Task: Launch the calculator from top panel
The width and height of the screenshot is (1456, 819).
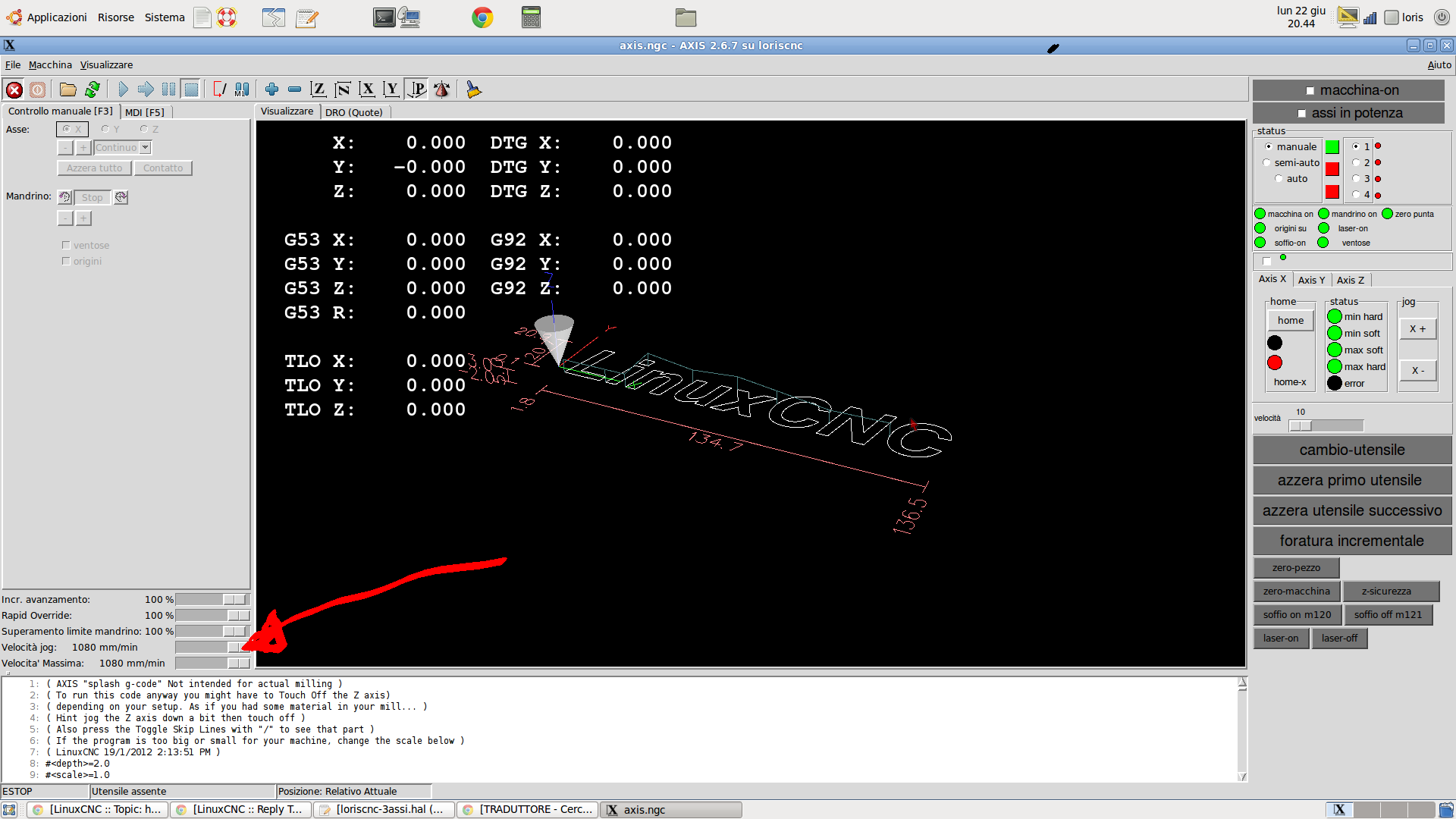Action: [531, 17]
